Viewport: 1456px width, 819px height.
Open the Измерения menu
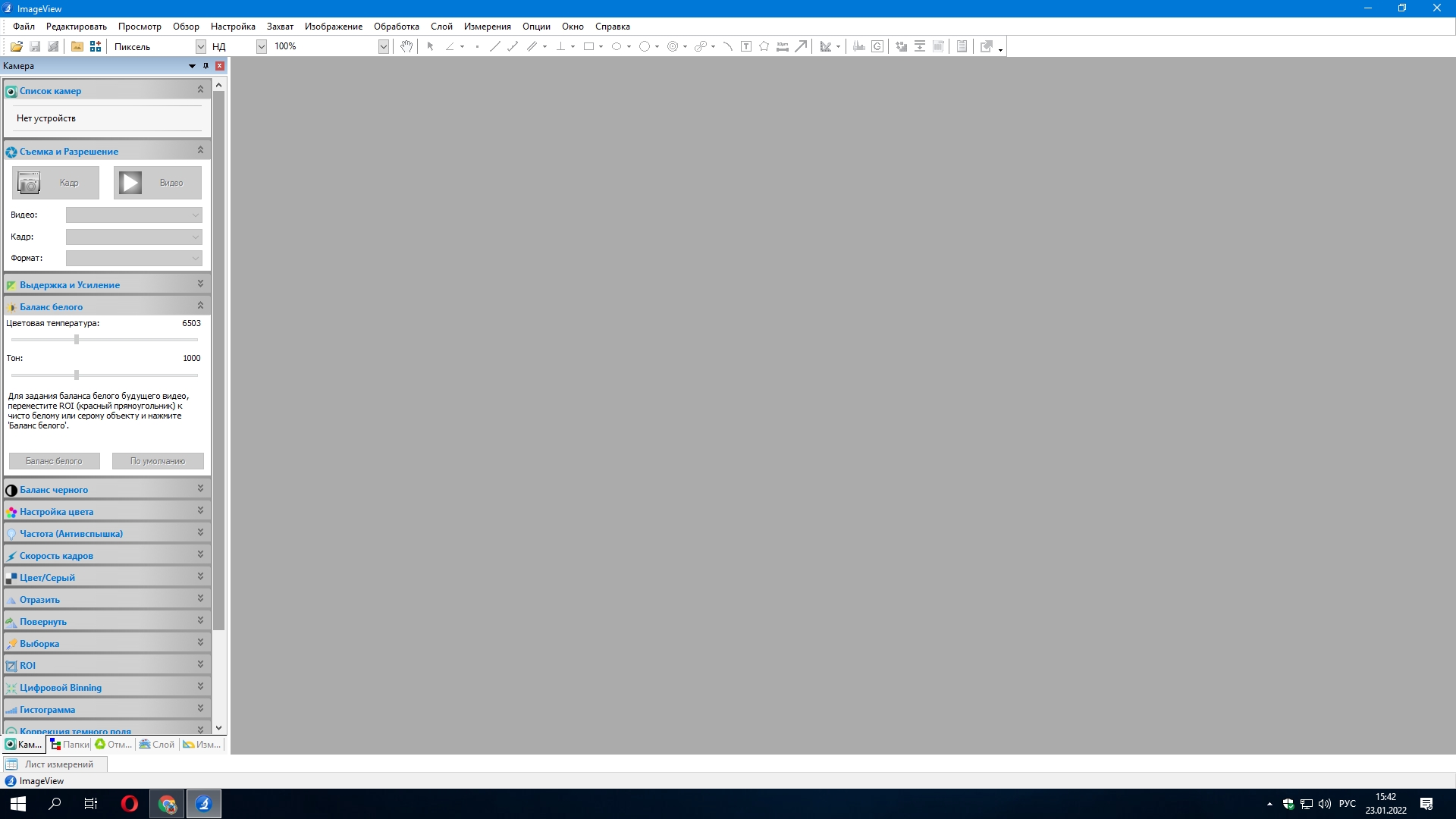click(x=487, y=27)
